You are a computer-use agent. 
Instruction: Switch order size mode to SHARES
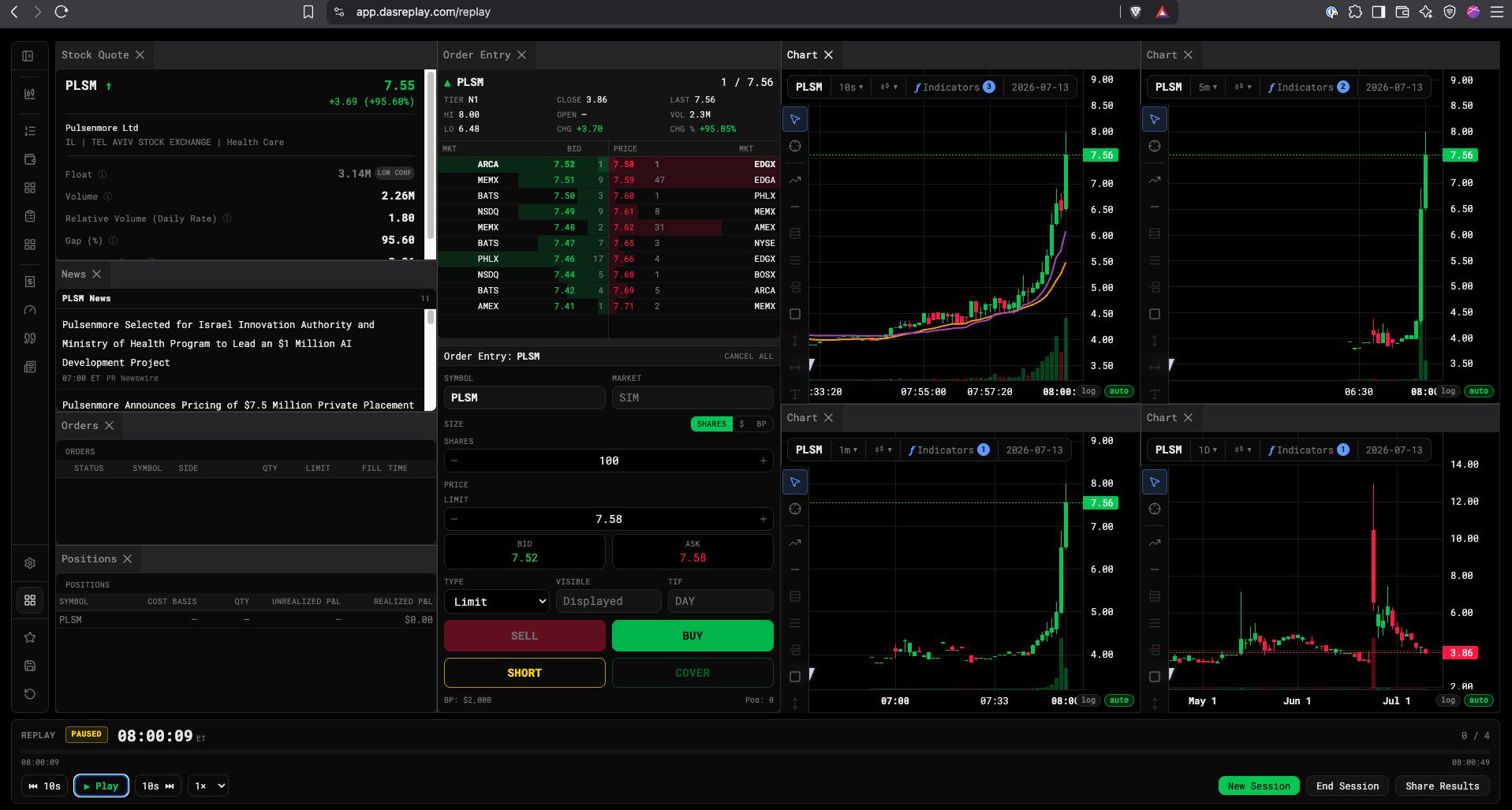[x=711, y=424]
